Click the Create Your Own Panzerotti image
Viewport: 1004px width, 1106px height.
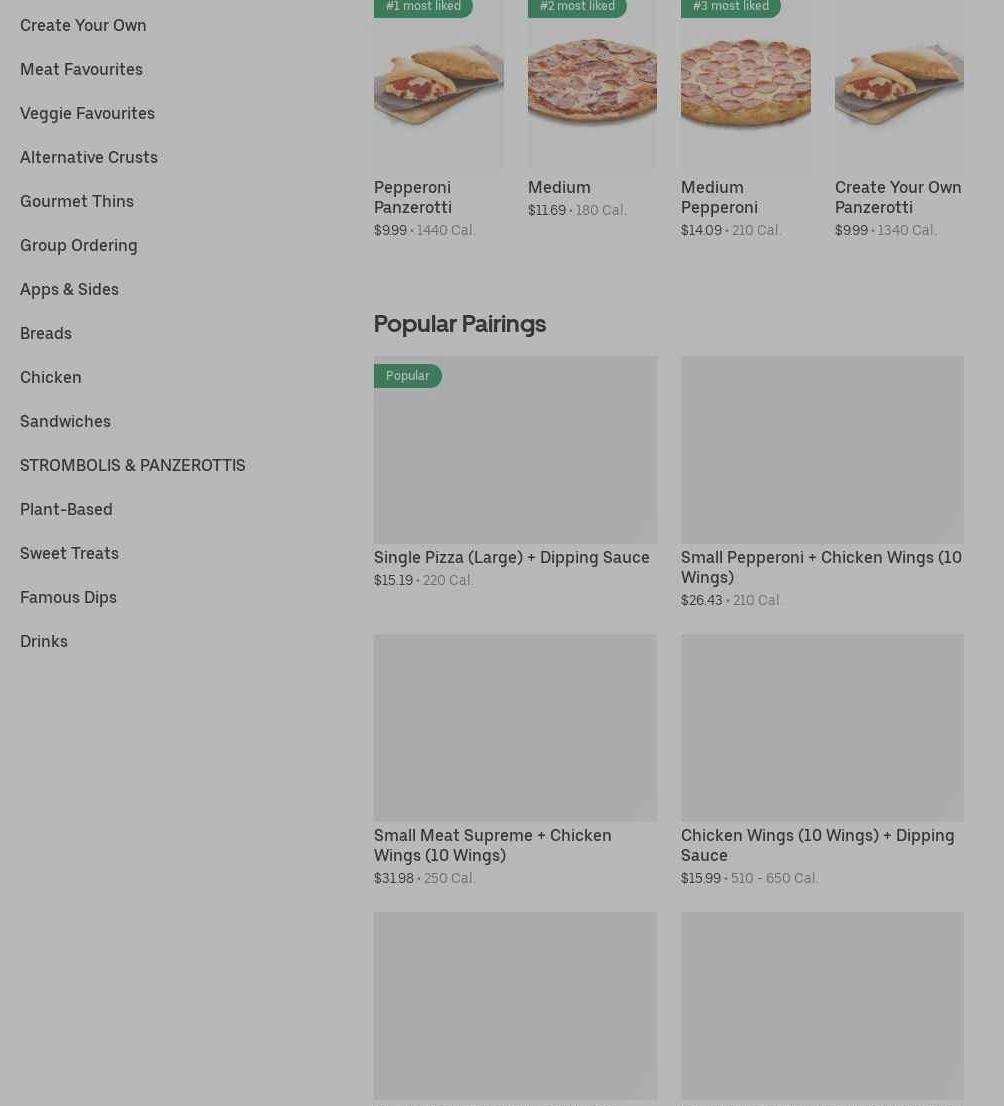point(899,87)
